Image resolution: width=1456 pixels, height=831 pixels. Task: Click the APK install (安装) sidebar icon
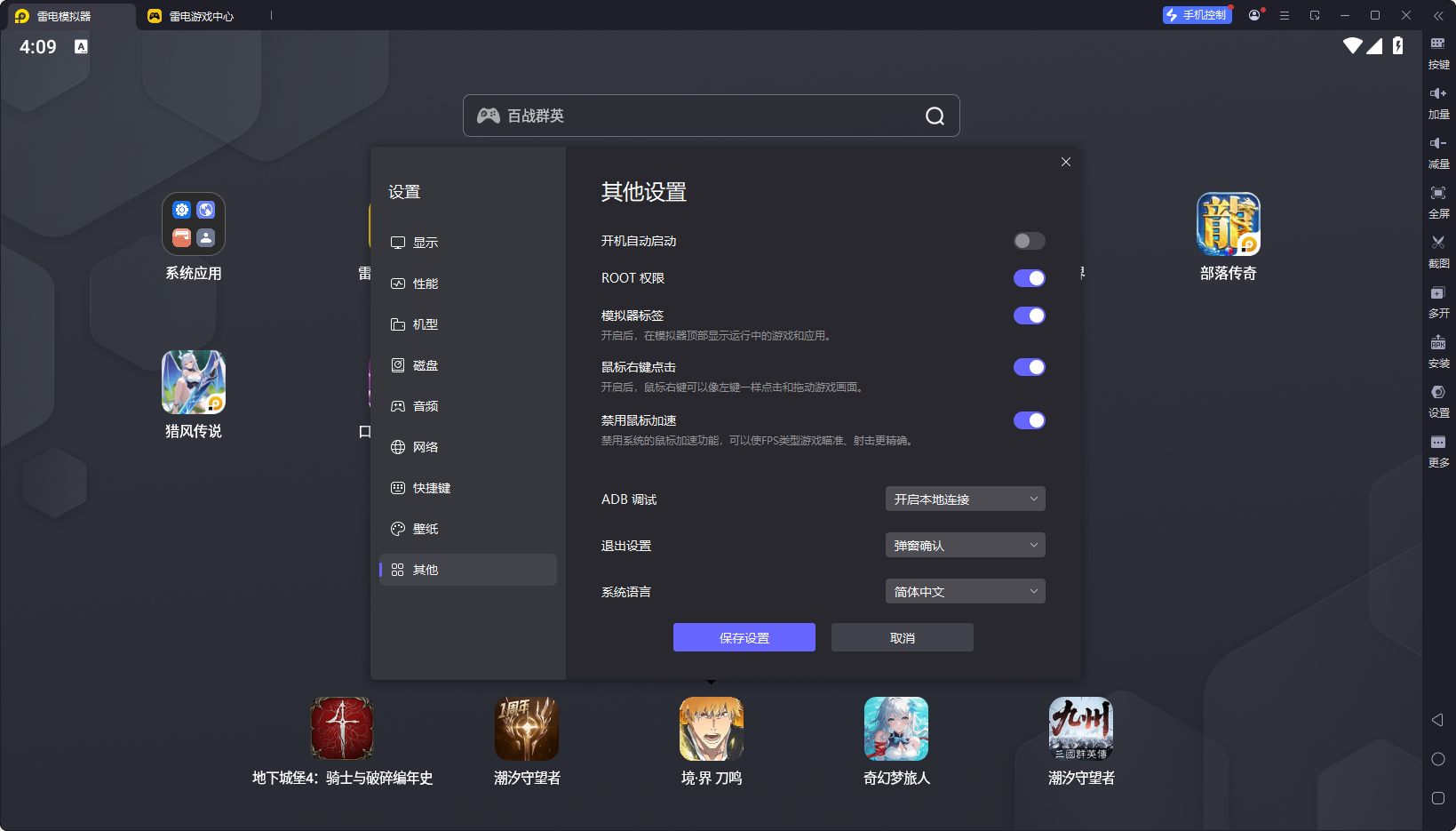point(1439,351)
